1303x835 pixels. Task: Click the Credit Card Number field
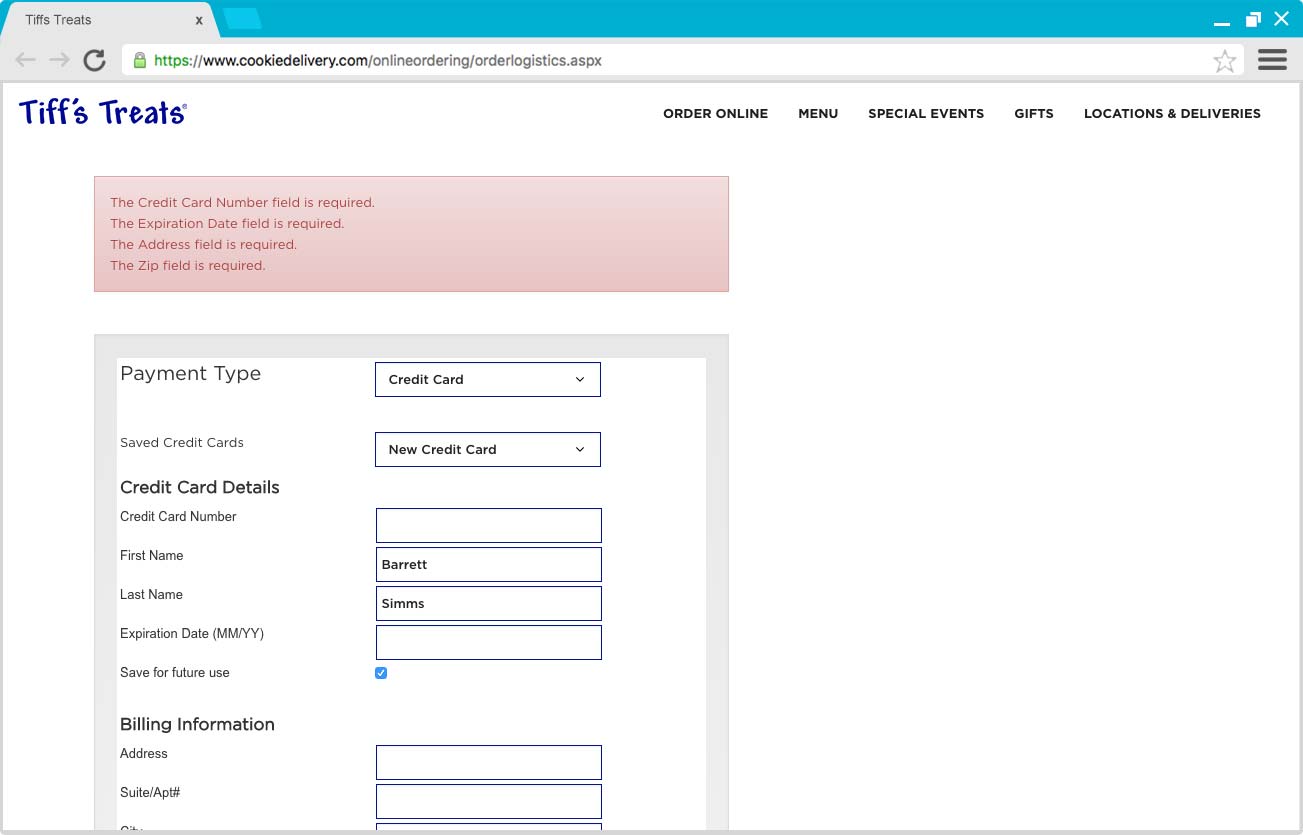(488, 526)
